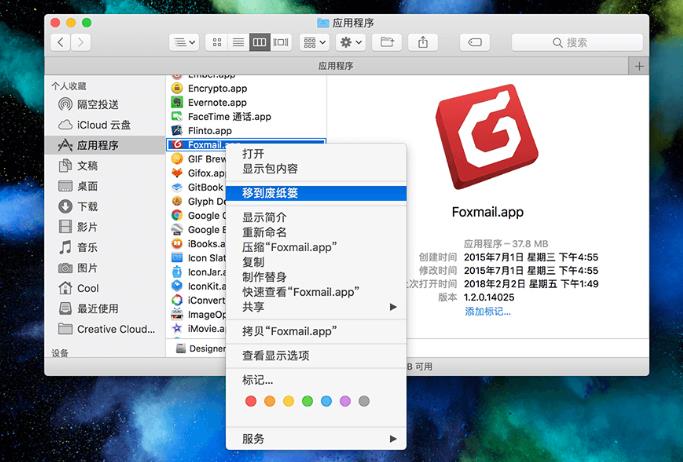Switch to icon grid view
This screenshot has width=683, height=462.
click(x=216, y=42)
